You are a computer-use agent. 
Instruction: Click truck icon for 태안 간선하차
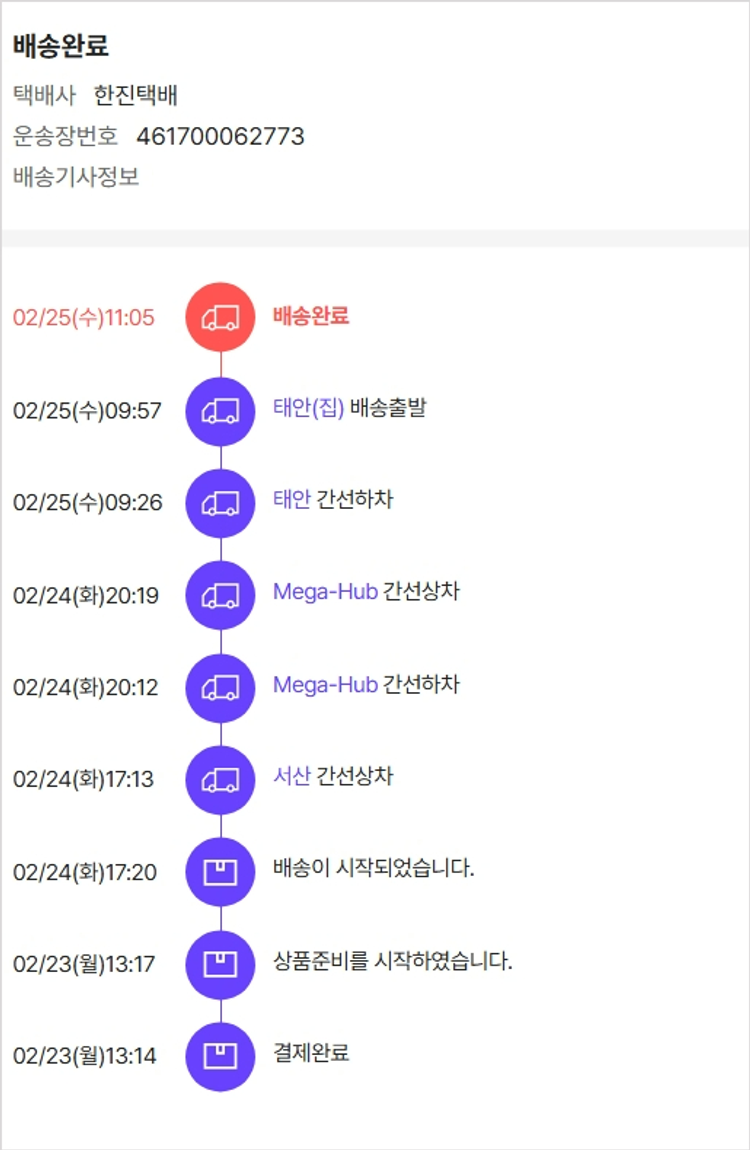point(220,503)
